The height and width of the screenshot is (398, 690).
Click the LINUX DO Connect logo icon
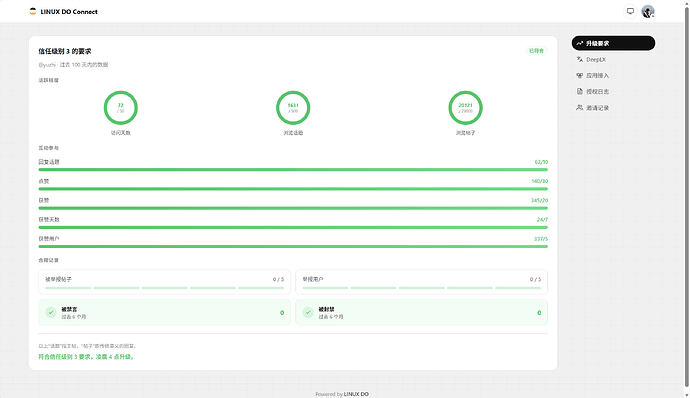33,11
